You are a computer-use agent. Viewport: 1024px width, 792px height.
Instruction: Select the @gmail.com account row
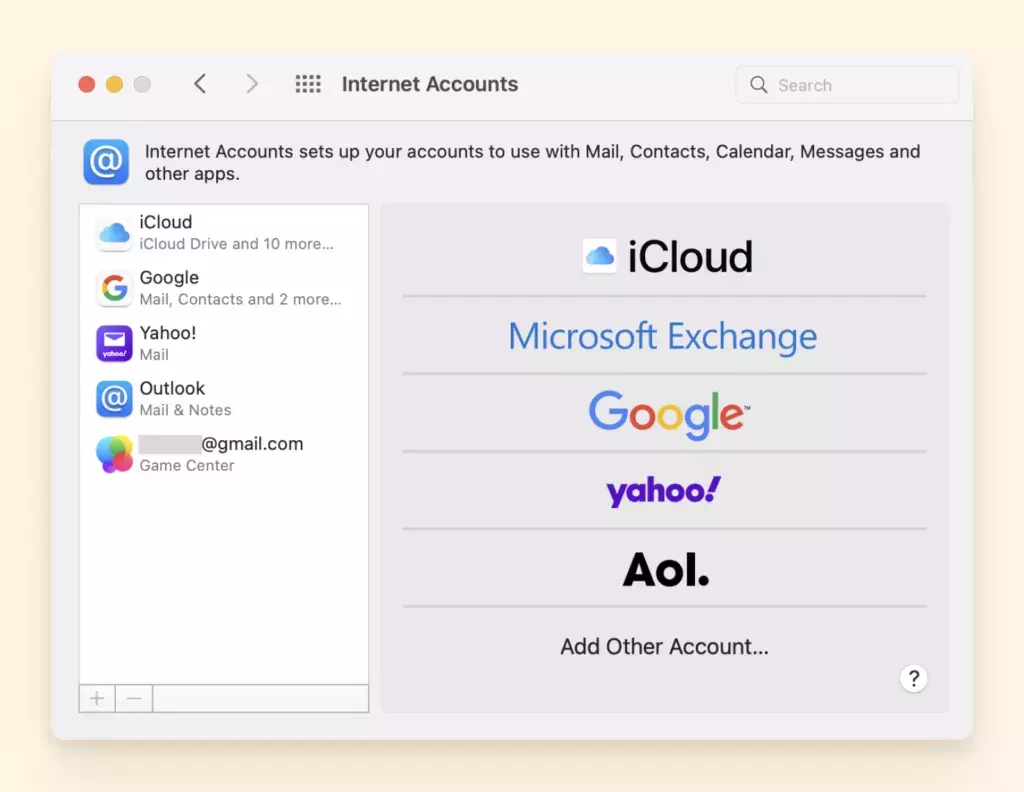pyautogui.click(x=224, y=454)
